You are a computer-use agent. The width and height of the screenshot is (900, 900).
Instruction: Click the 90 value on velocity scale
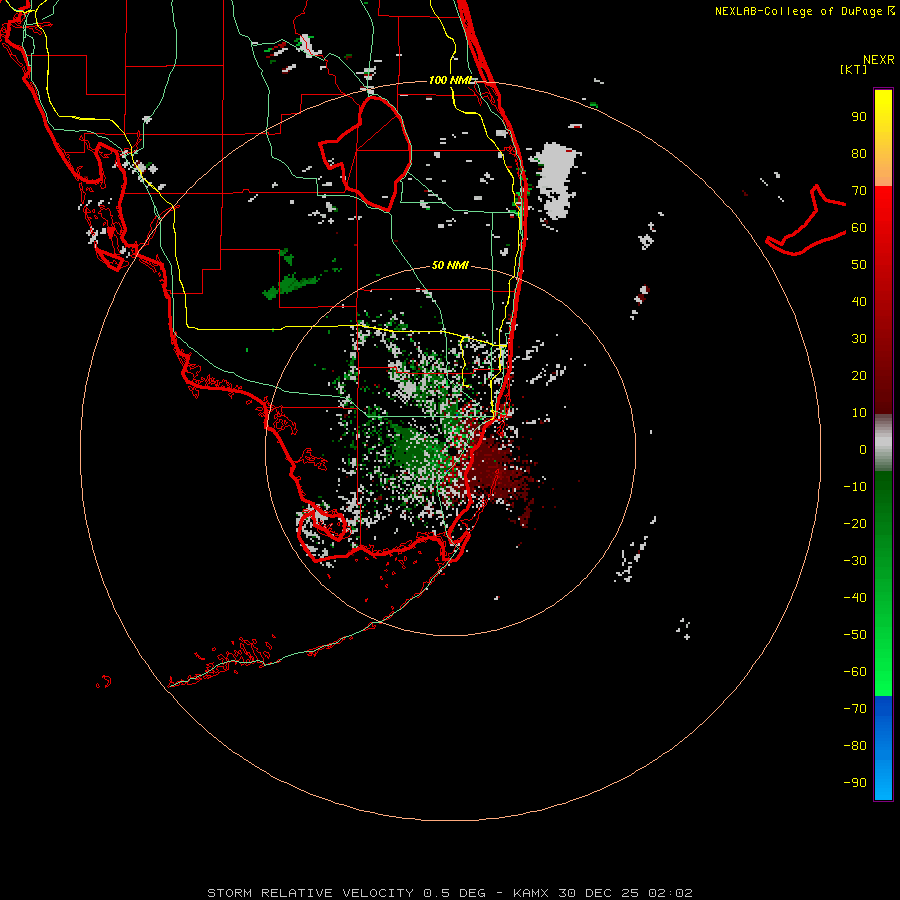click(859, 117)
